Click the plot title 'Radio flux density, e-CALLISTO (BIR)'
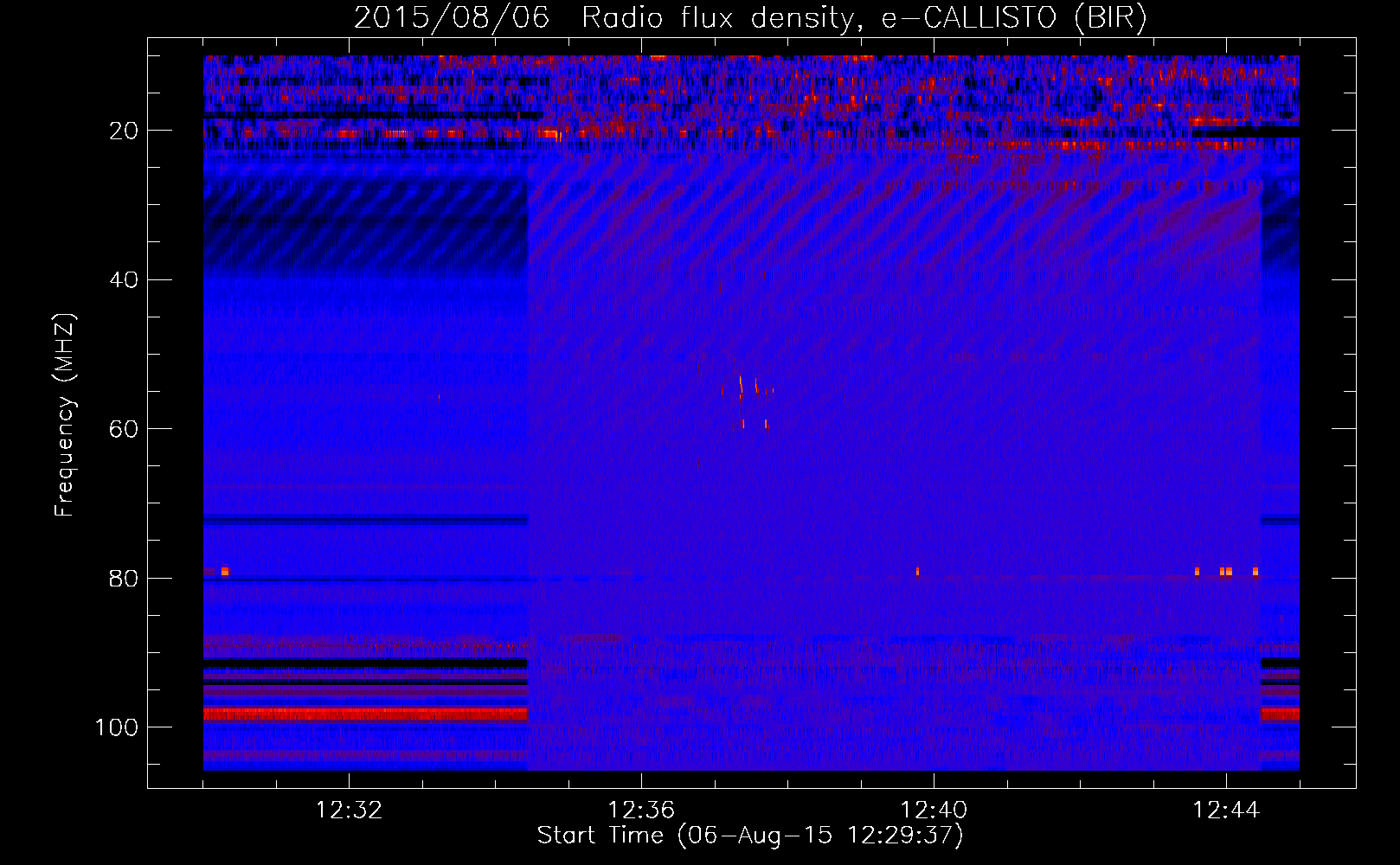Screen dimensions: 1400x865 tap(864, 18)
